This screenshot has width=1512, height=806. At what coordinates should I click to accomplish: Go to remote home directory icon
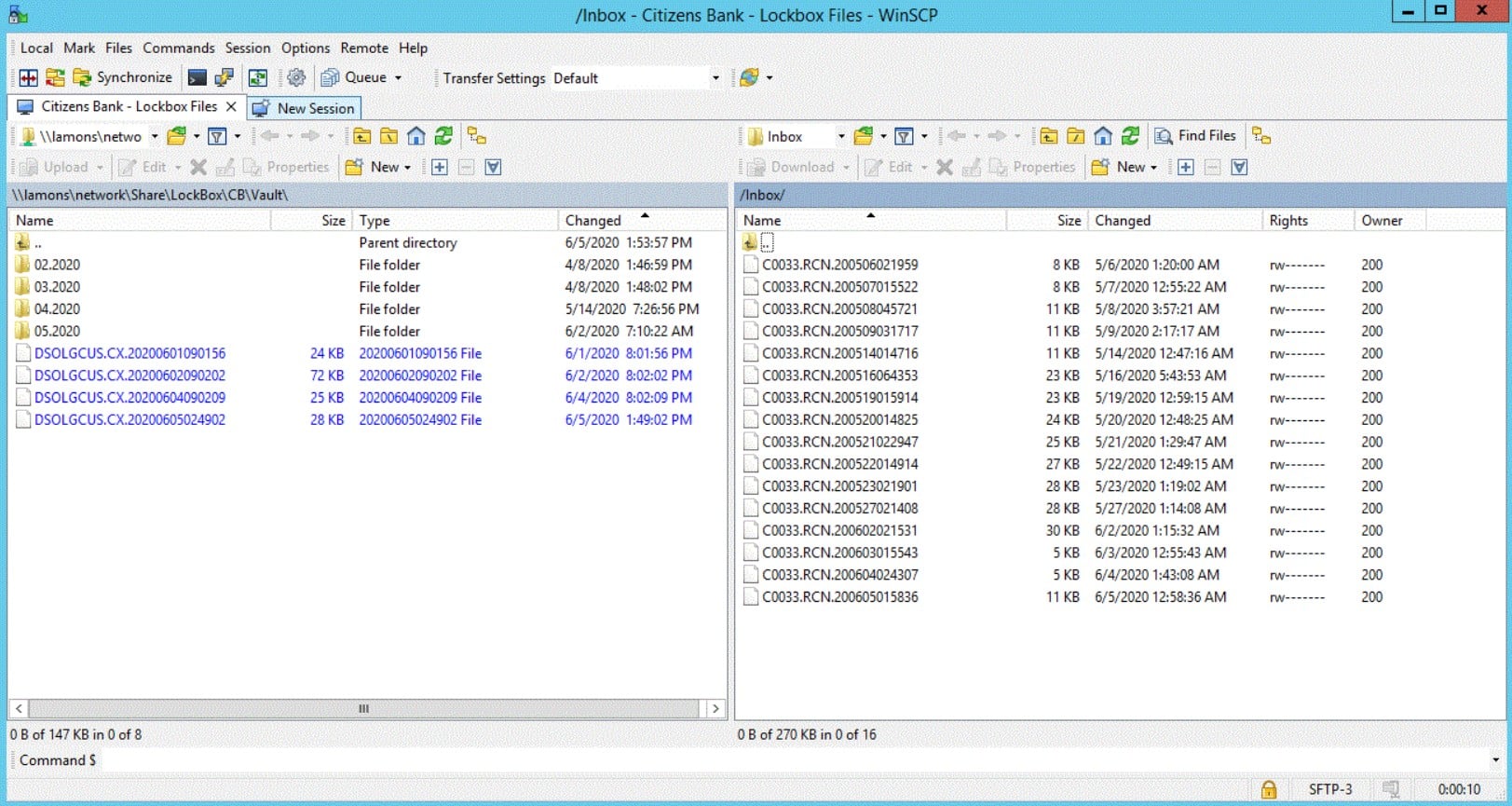pos(1103,137)
